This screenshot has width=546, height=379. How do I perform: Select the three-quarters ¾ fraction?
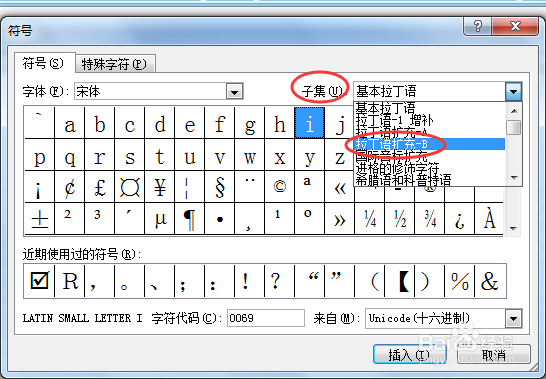click(430, 219)
